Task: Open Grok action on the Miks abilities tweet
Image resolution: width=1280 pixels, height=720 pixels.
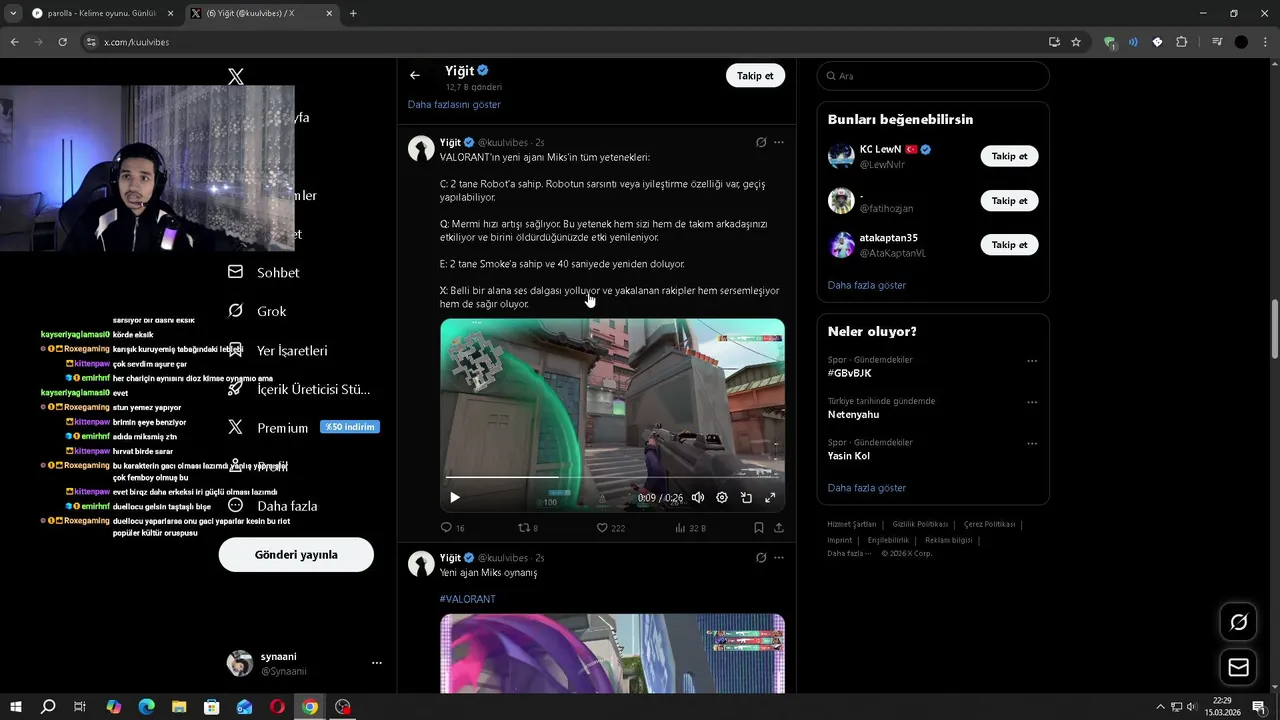Action: click(761, 142)
